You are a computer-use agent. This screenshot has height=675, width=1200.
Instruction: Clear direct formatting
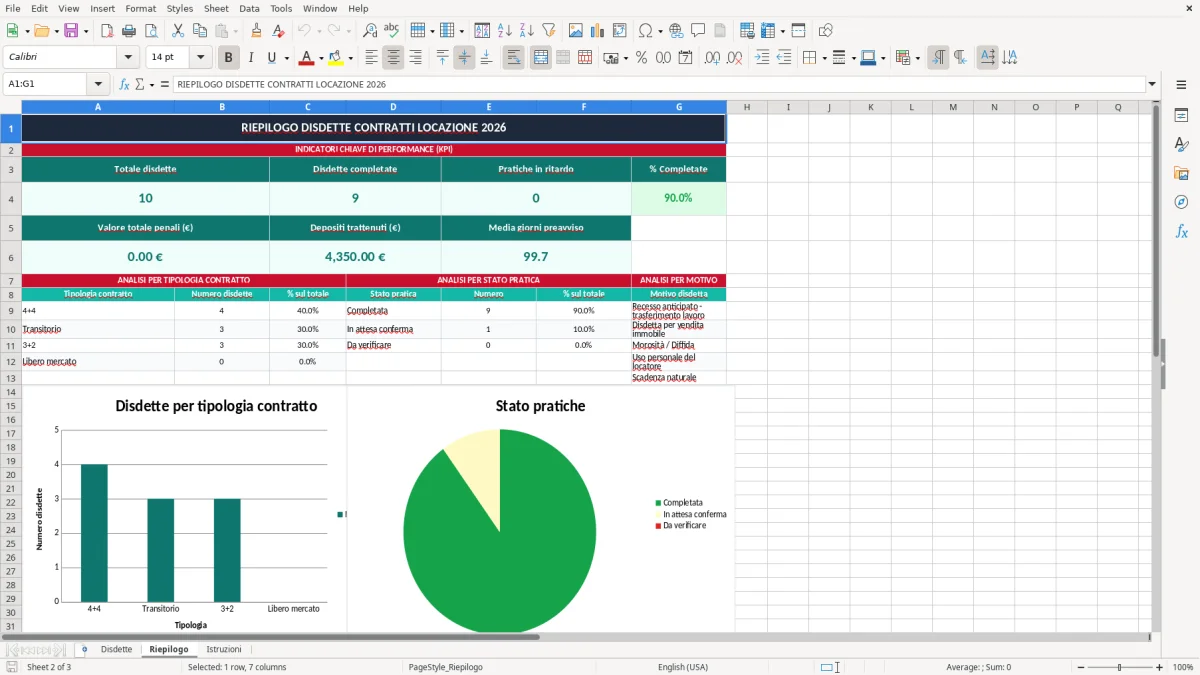[278, 31]
